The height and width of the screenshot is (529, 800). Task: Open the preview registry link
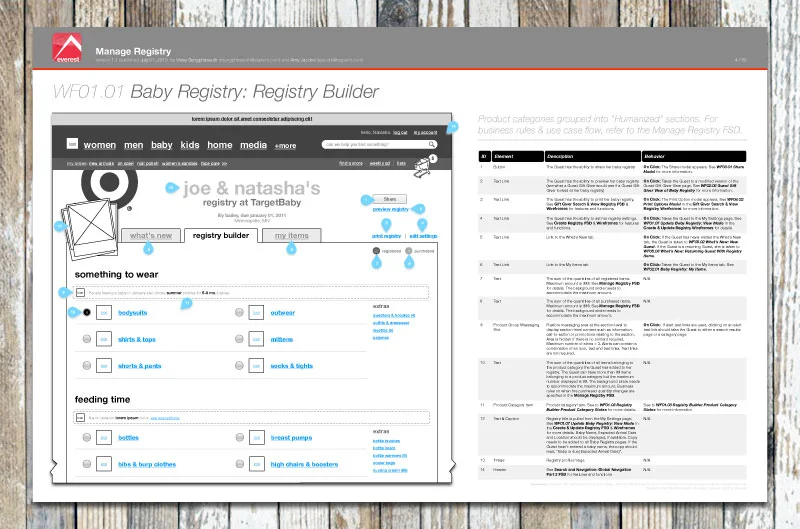click(390, 210)
